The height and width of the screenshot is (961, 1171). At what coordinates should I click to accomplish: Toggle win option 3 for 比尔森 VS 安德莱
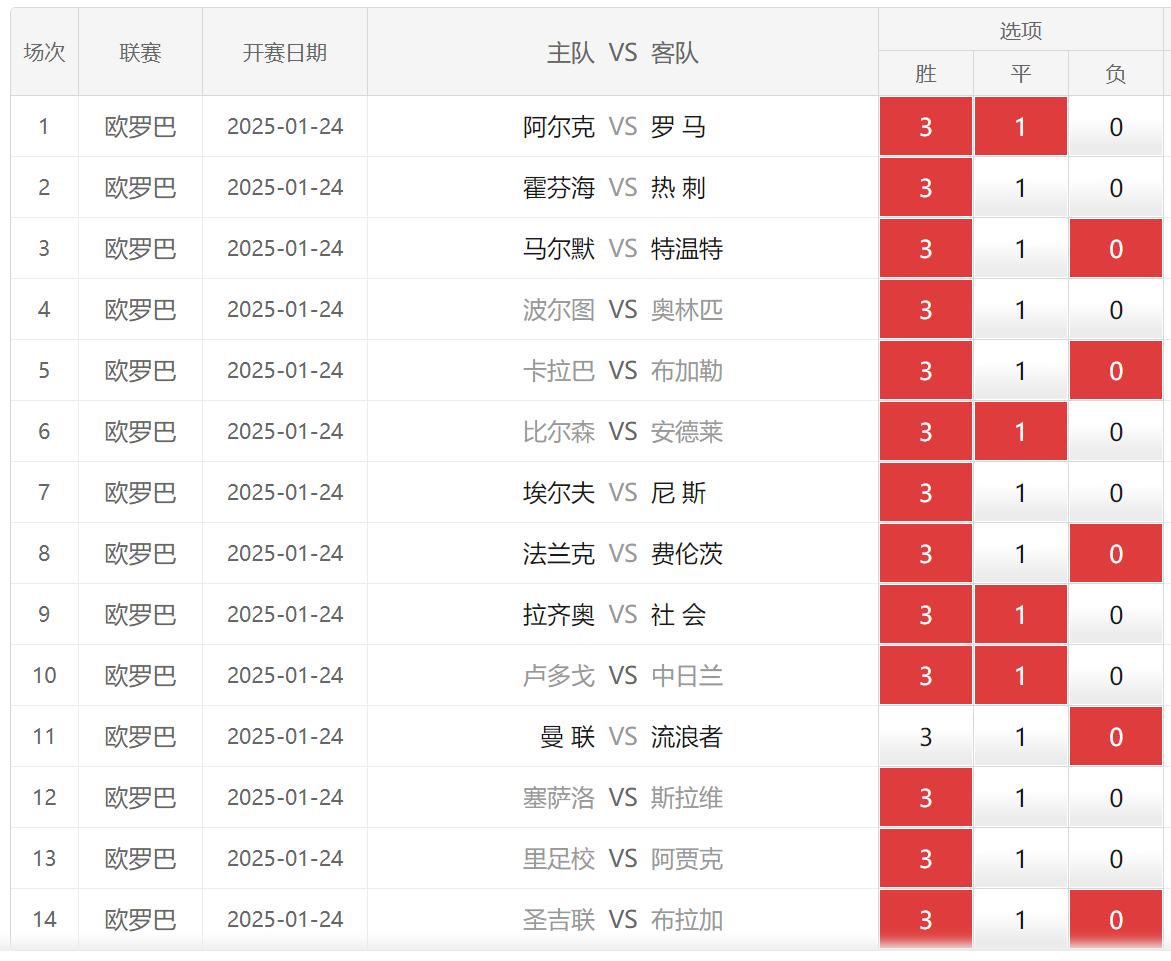coord(925,432)
